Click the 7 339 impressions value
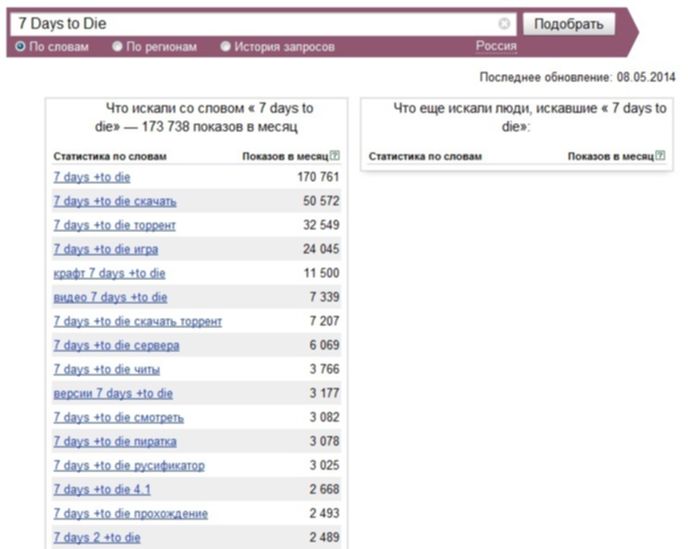Screen dimensions: 688x549 [x=324, y=297]
